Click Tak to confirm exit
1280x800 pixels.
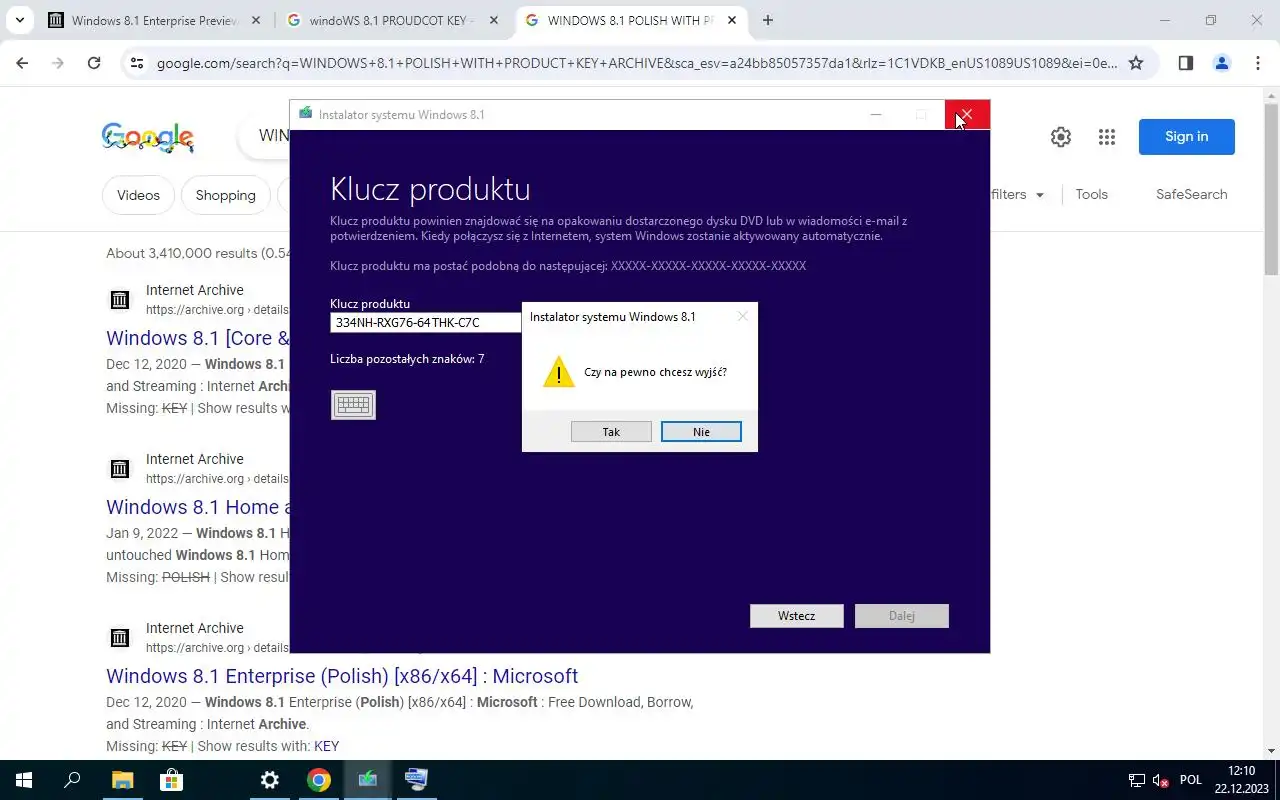tap(611, 432)
